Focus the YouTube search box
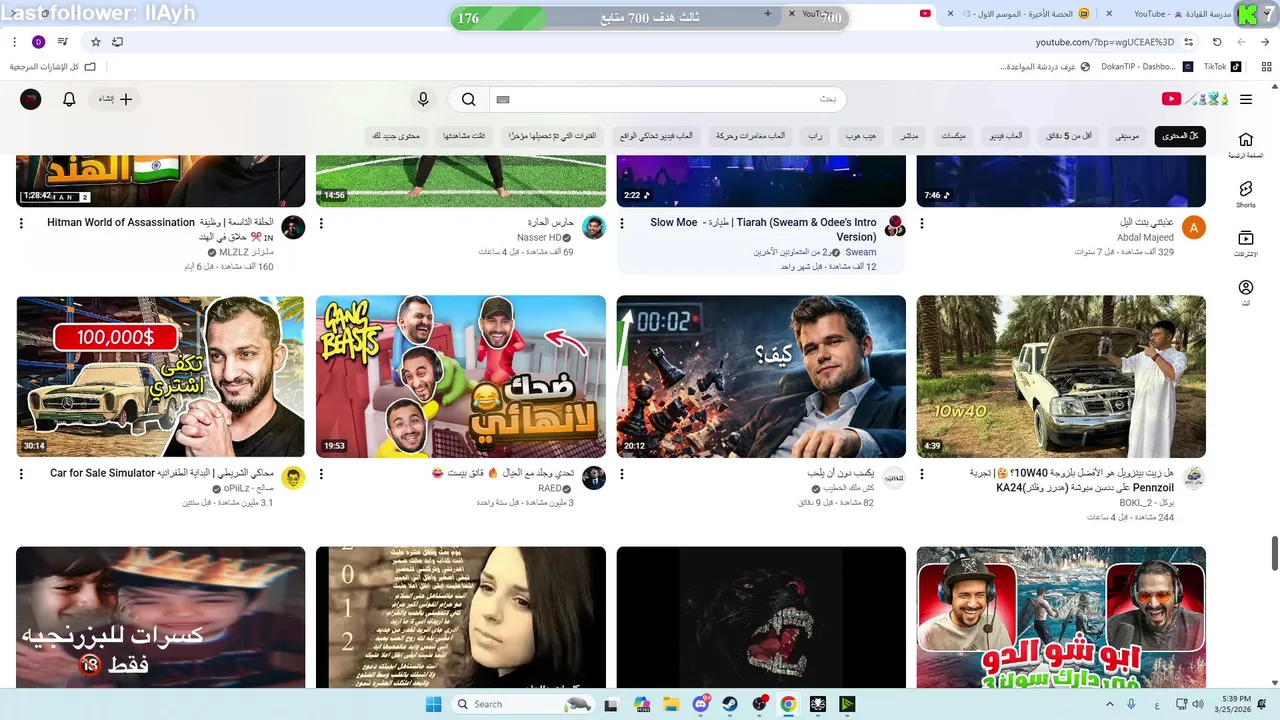Viewport: 1280px width, 720px height. 667,99
